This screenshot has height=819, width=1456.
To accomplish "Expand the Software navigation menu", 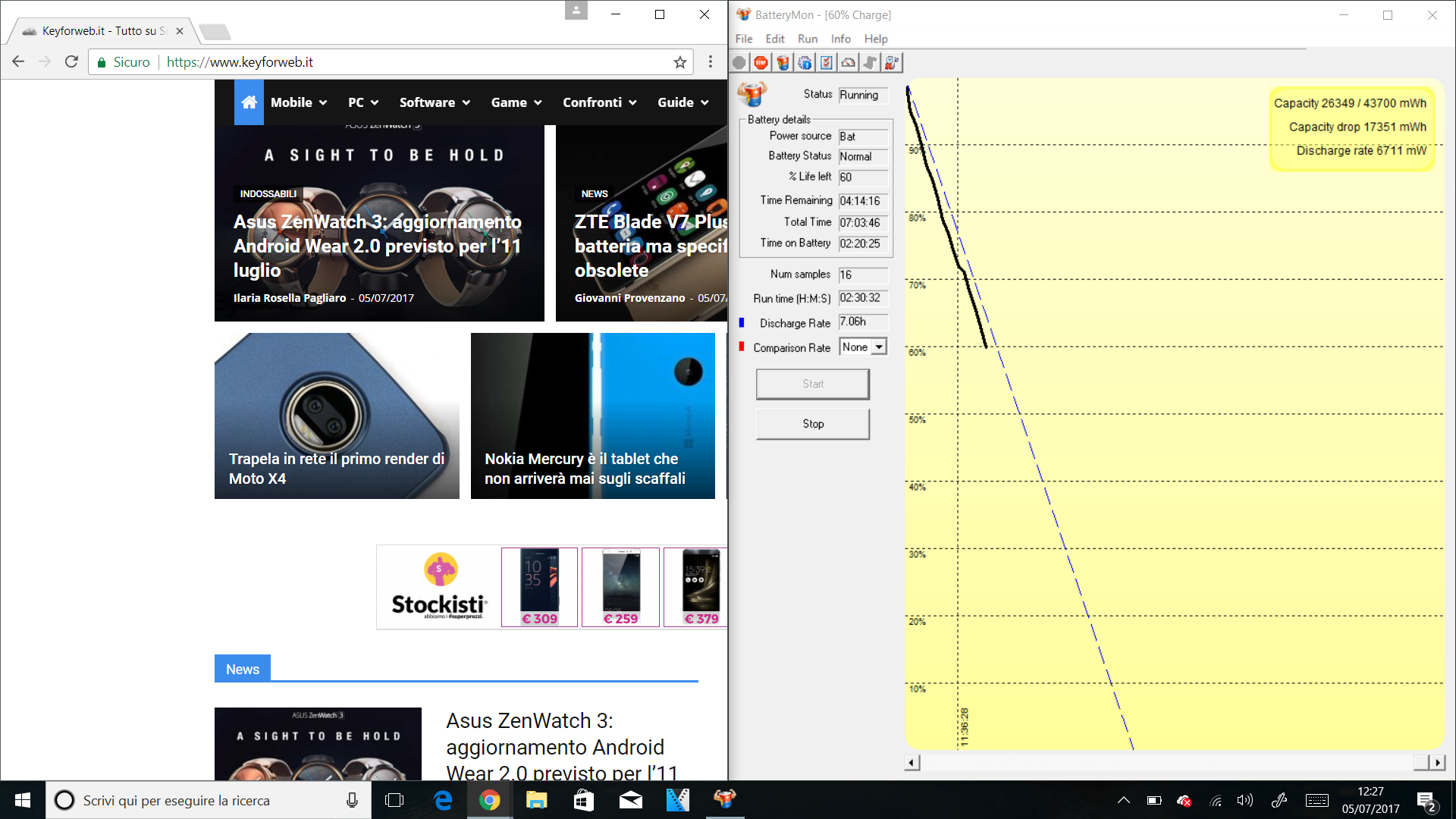I will pos(435,102).
